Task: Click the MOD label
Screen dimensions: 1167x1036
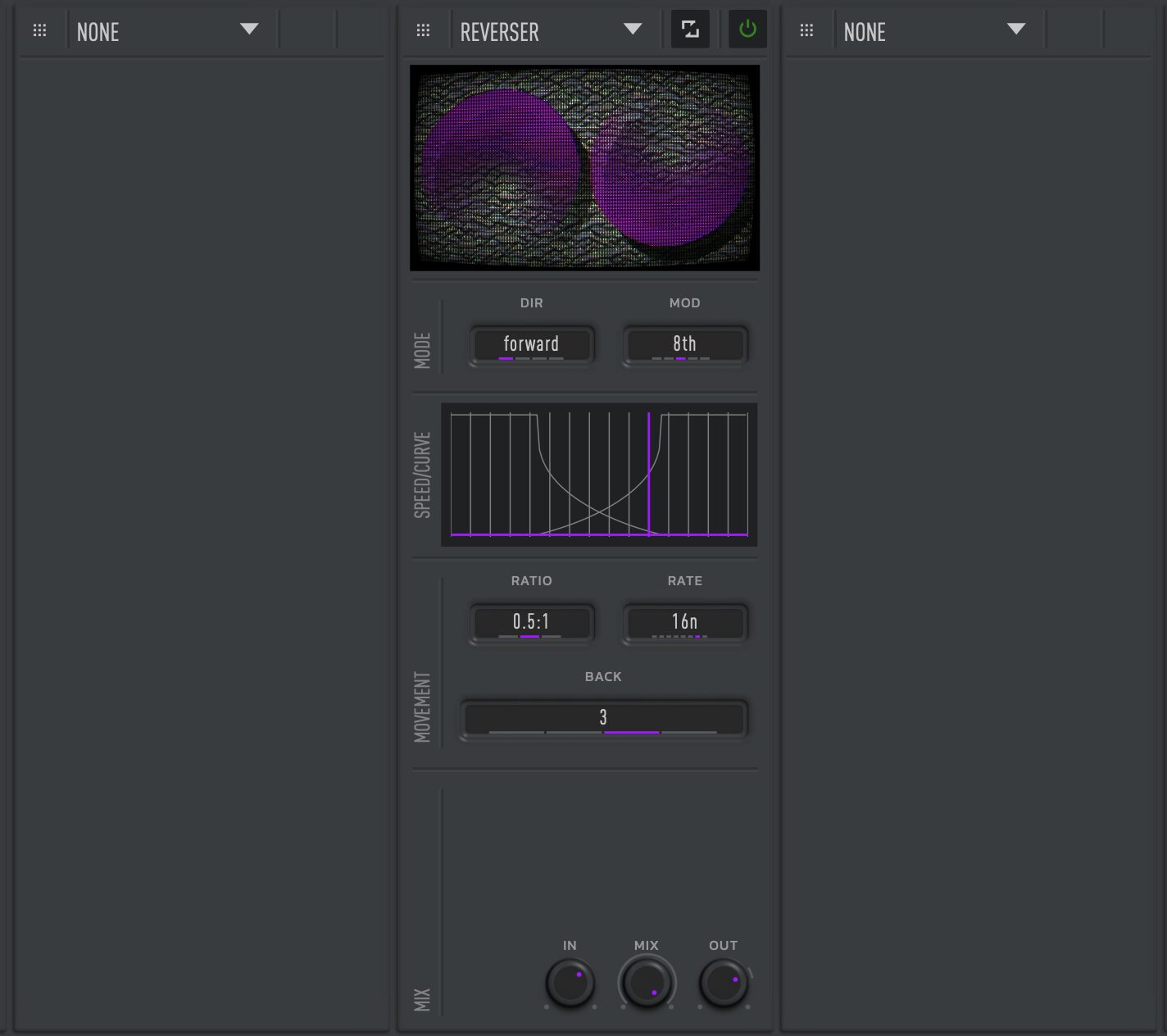Action: (685, 303)
